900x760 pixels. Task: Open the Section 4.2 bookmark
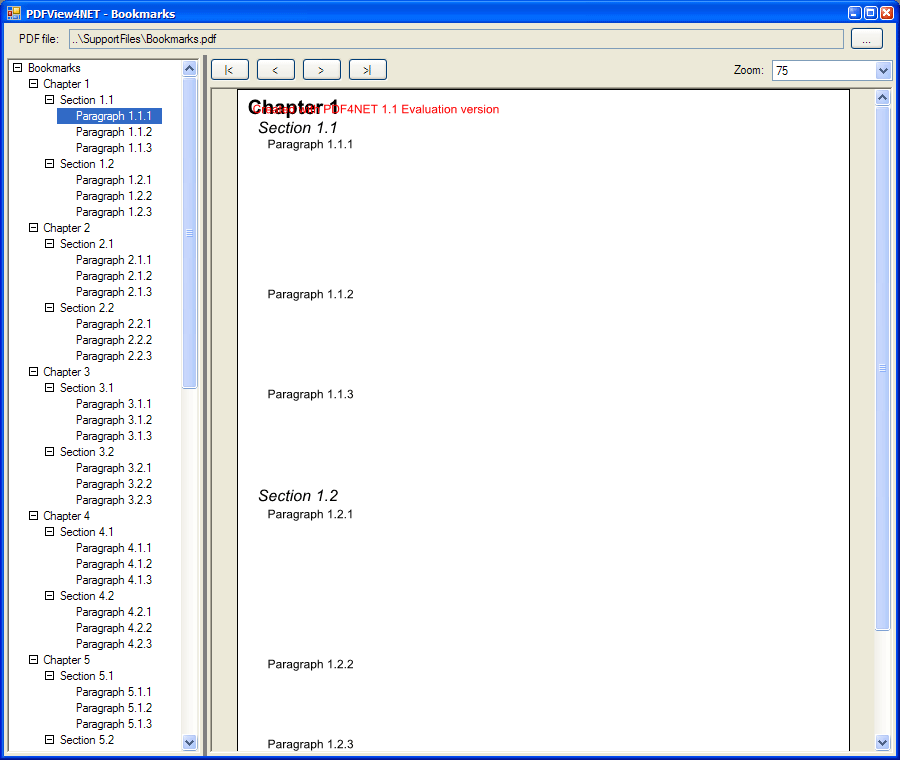click(x=87, y=596)
